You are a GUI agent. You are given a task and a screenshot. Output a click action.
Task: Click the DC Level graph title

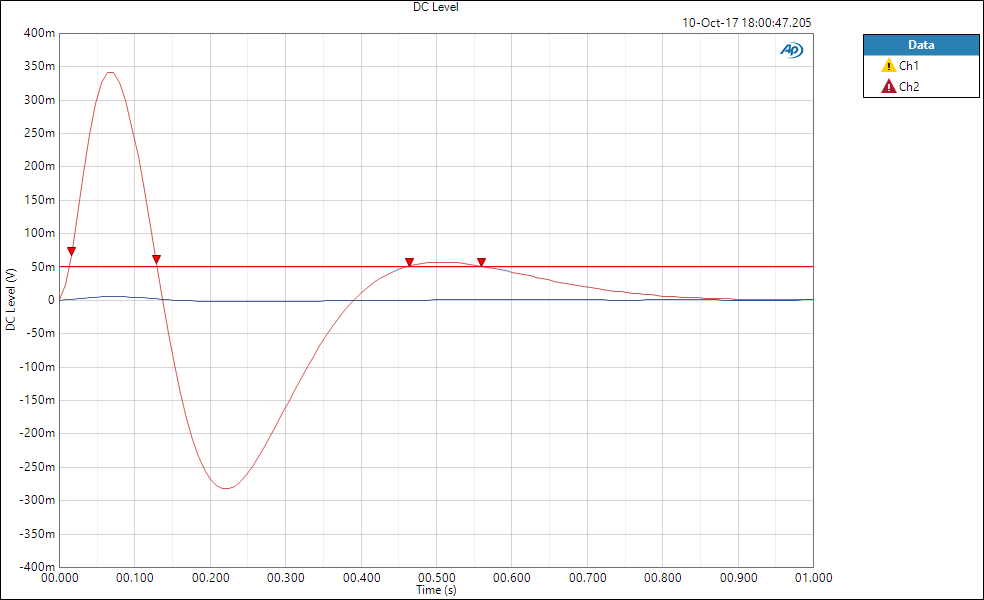(436, 7)
